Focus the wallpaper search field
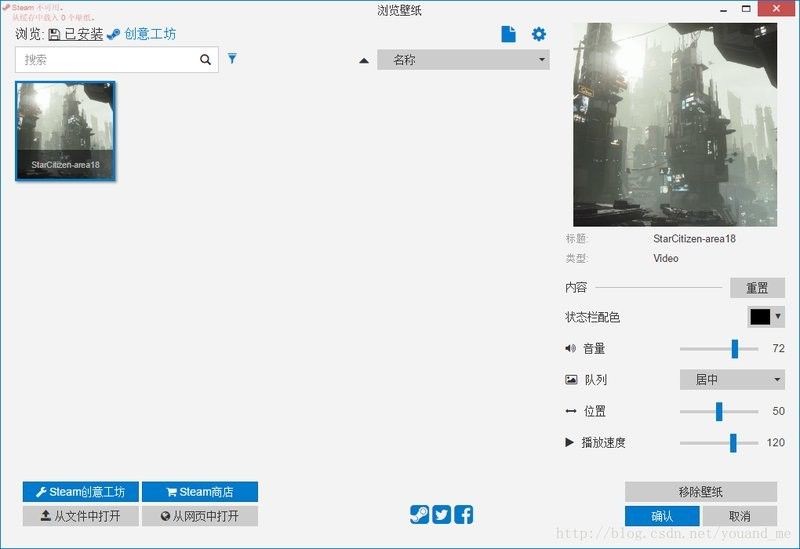The height and width of the screenshot is (549, 800). click(117, 60)
